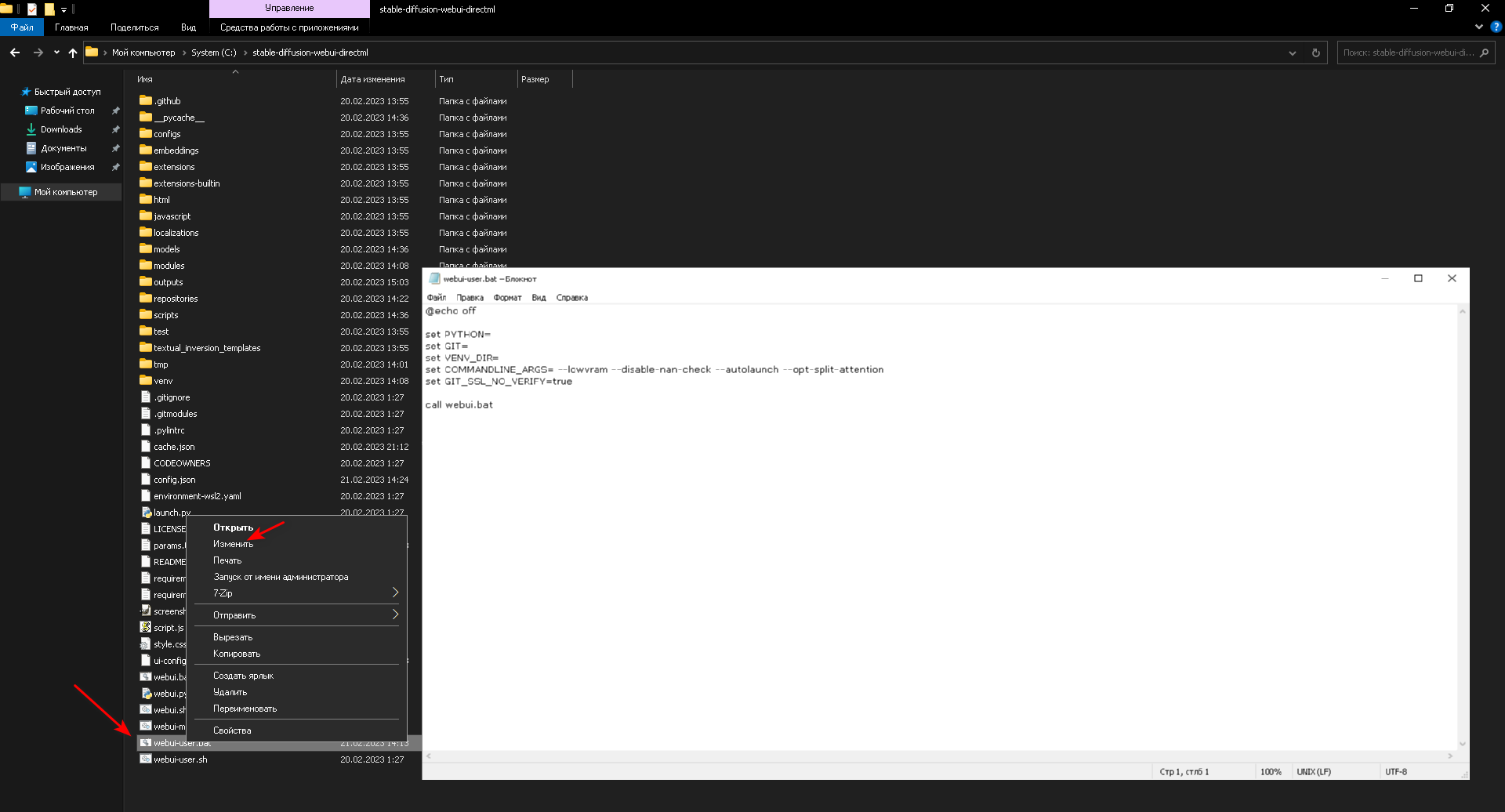
Task: Click Мой компьютер in address path
Action: pos(143,53)
